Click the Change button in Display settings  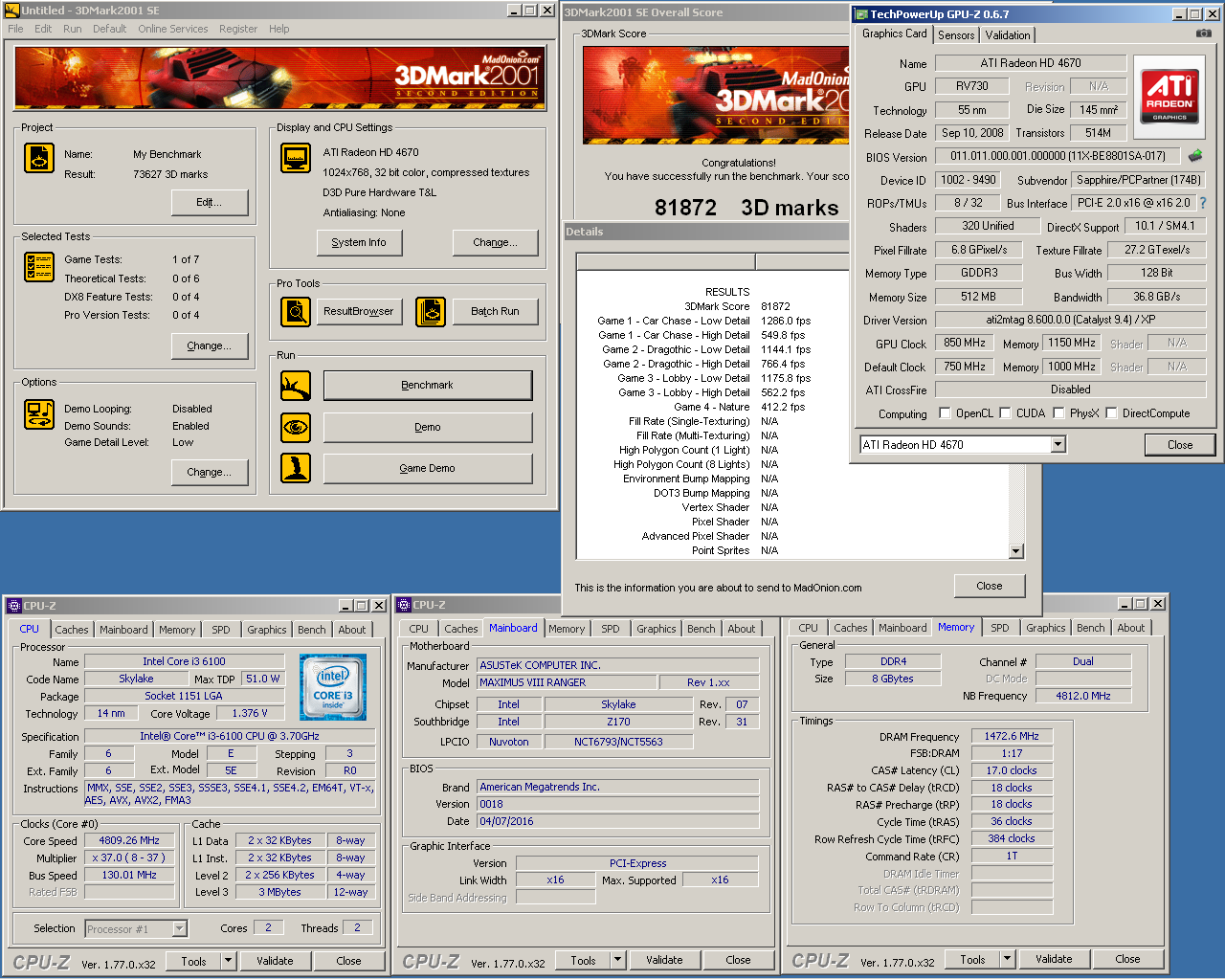(x=495, y=242)
